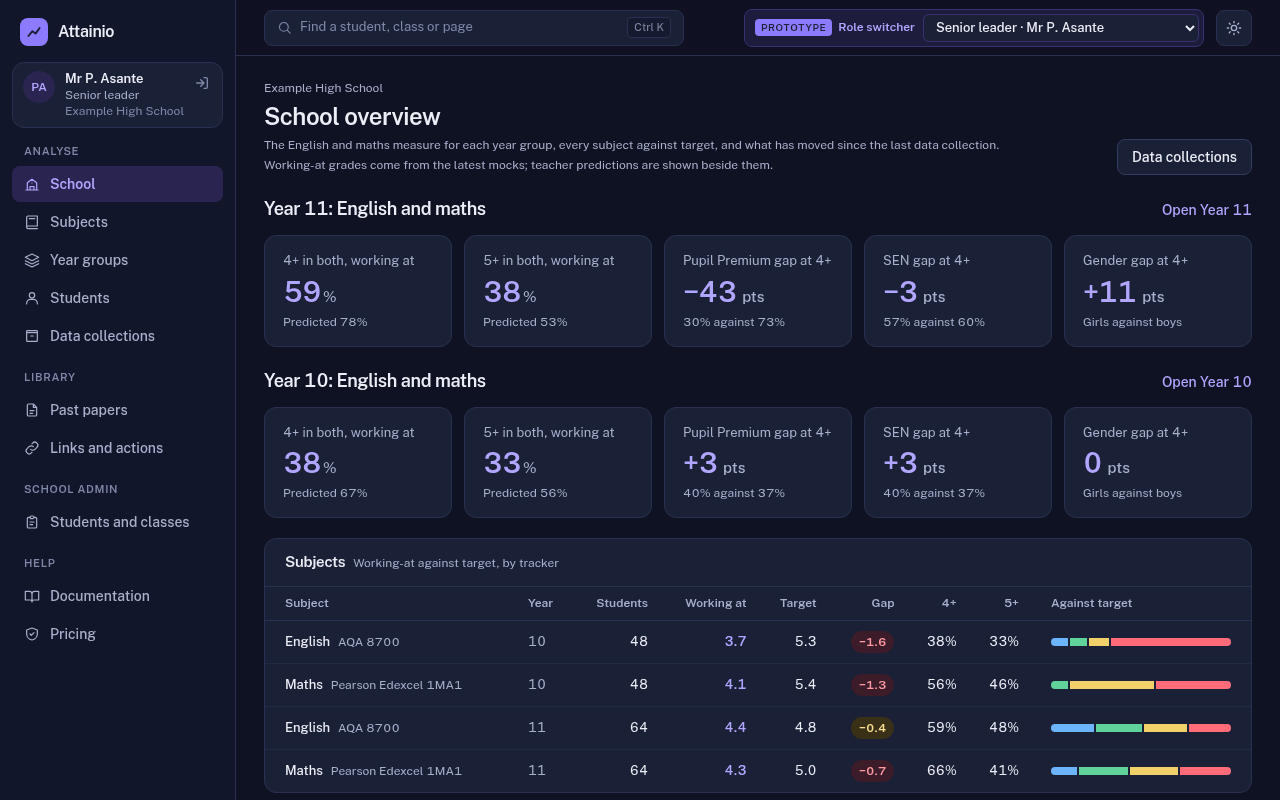Click the Past papers document icon
The height and width of the screenshot is (800, 1280).
coord(32,410)
